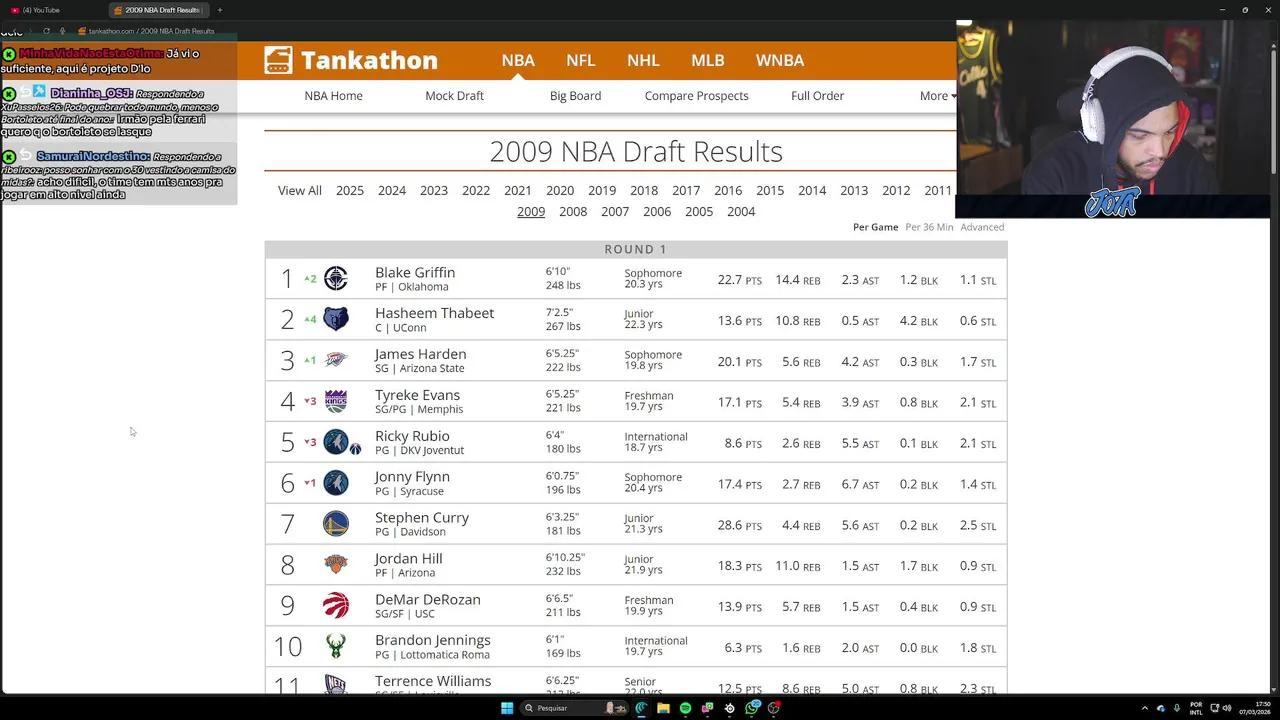Open DeMar DeRozan's player page
Image resolution: width=1280 pixels, height=720 pixels.
pos(428,599)
